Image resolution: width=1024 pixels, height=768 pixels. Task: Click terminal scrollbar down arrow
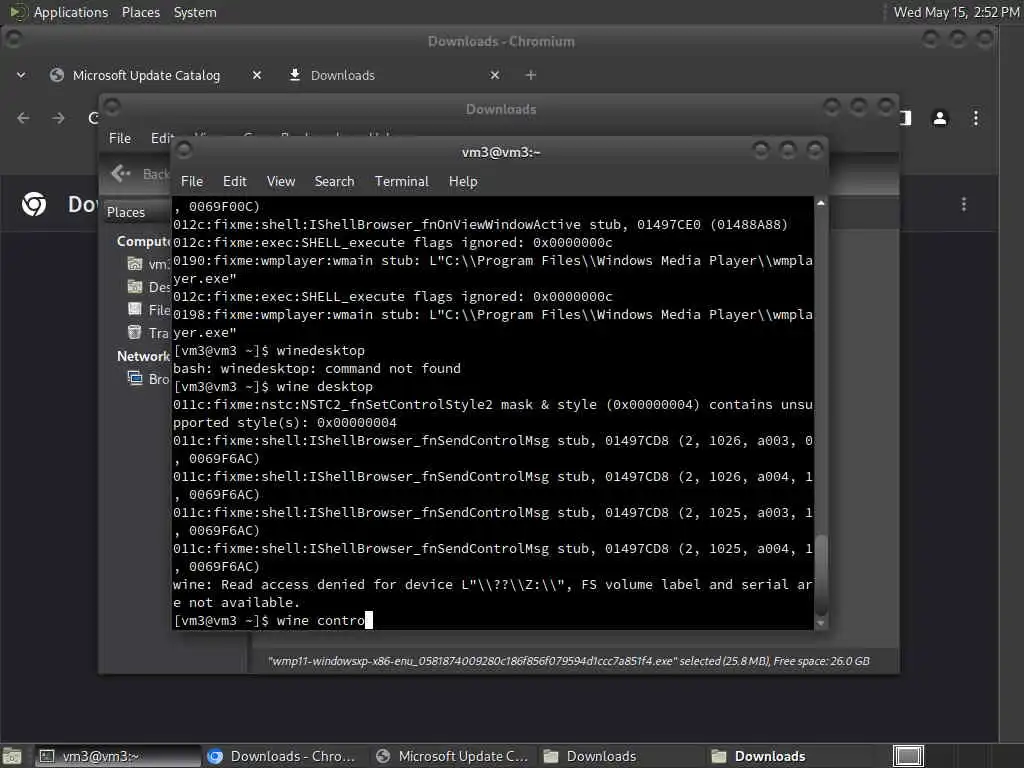[821, 623]
